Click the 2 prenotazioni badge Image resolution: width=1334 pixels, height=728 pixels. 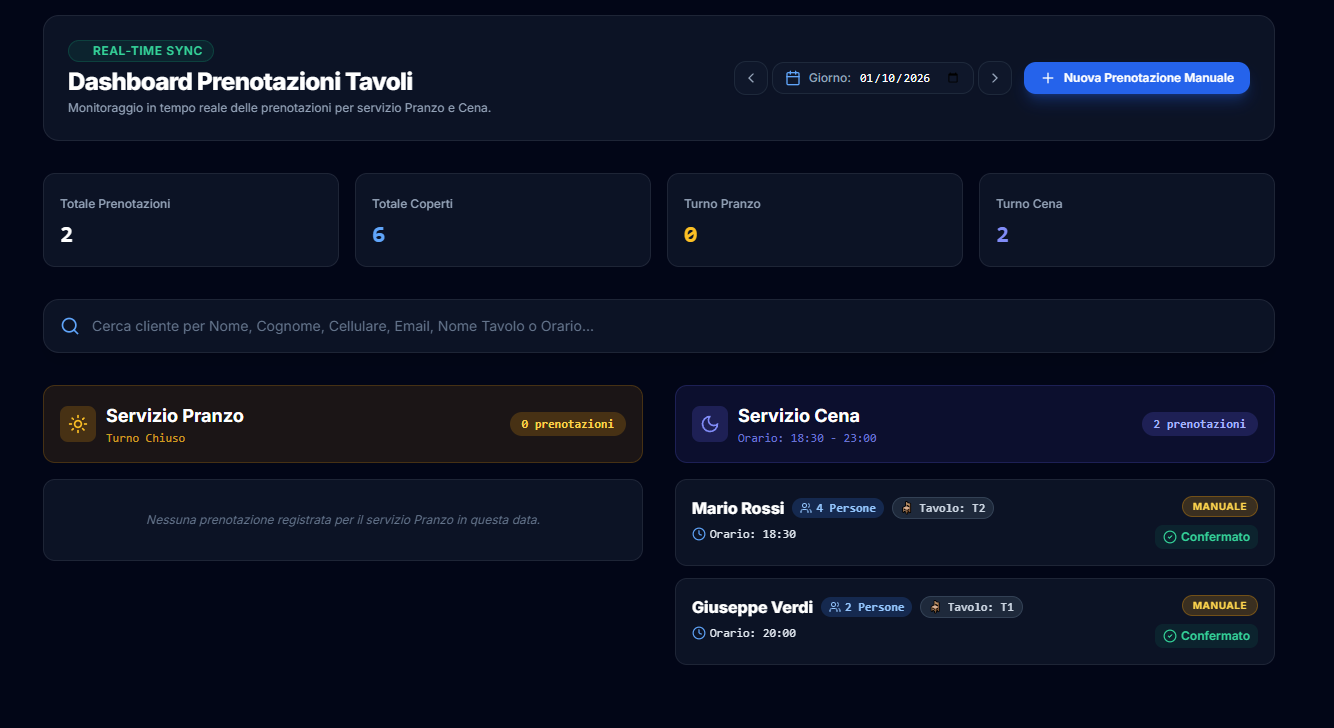tap(1200, 424)
